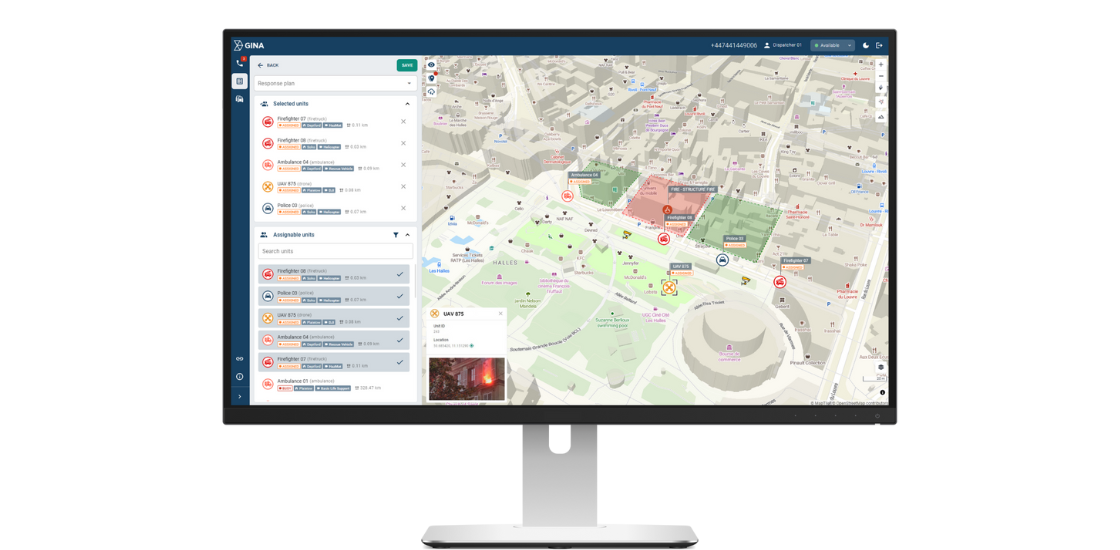Remove Ambulance 04 from selected units
The image size is (1120, 550).
pyautogui.click(x=403, y=165)
